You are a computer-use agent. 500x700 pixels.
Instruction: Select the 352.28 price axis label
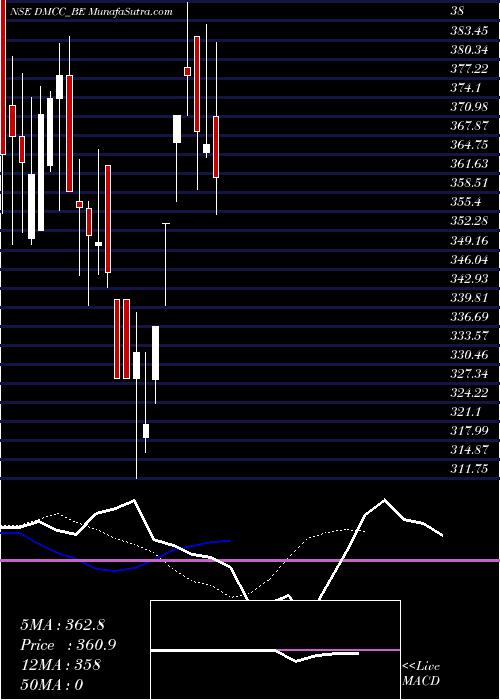pyautogui.click(x=469, y=221)
